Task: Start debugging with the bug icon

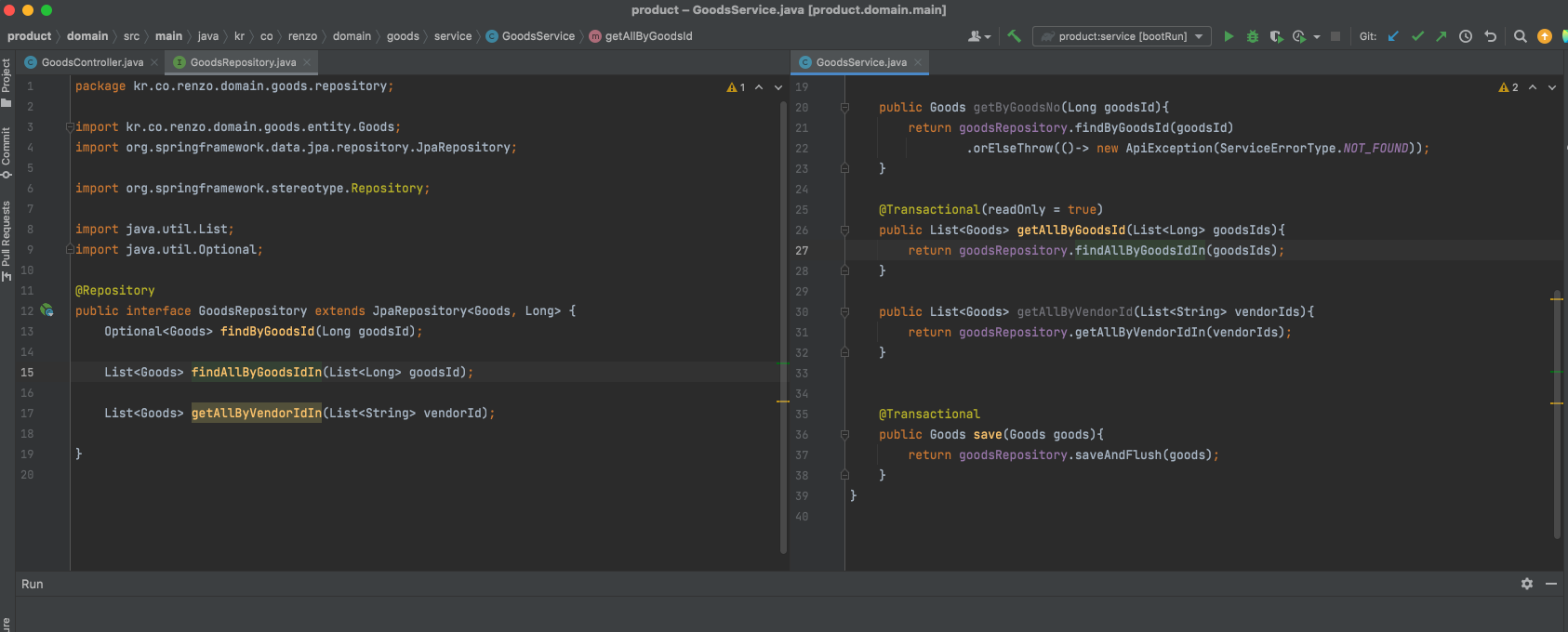Action: click(x=1253, y=36)
